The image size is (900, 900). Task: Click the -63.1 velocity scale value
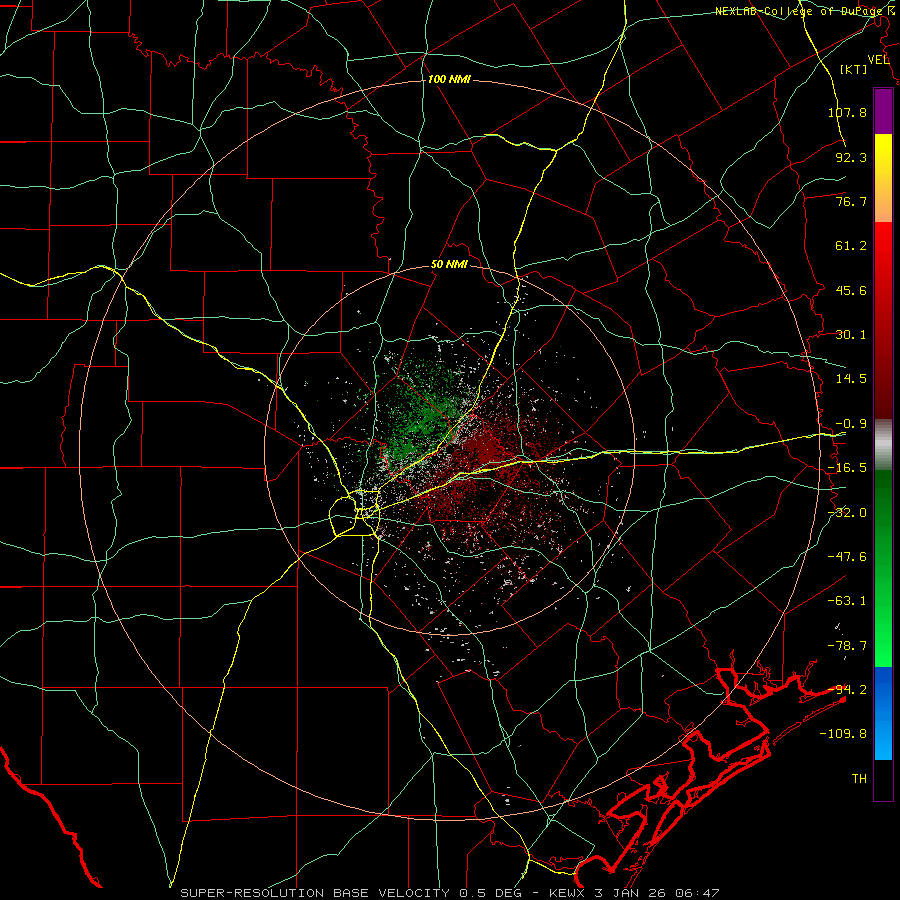847,601
